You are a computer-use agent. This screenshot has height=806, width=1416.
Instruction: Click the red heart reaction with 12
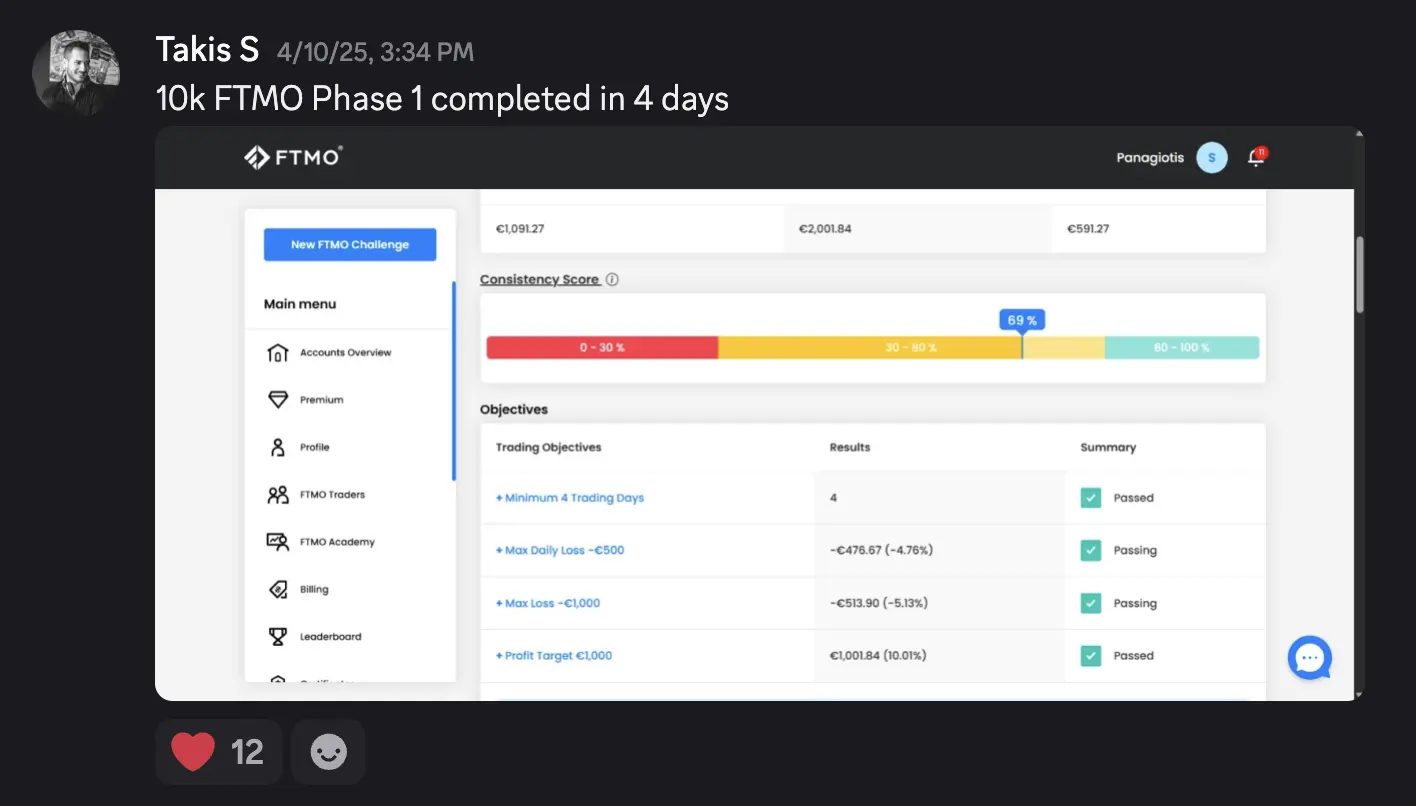coord(218,752)
